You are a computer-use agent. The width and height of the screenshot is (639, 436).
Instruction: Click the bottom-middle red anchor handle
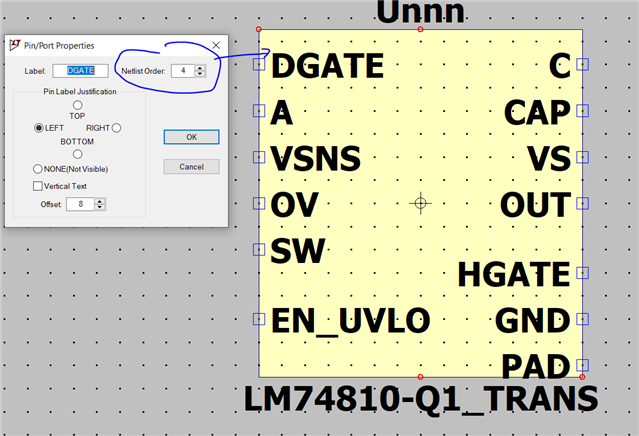(x=421, y=377)
